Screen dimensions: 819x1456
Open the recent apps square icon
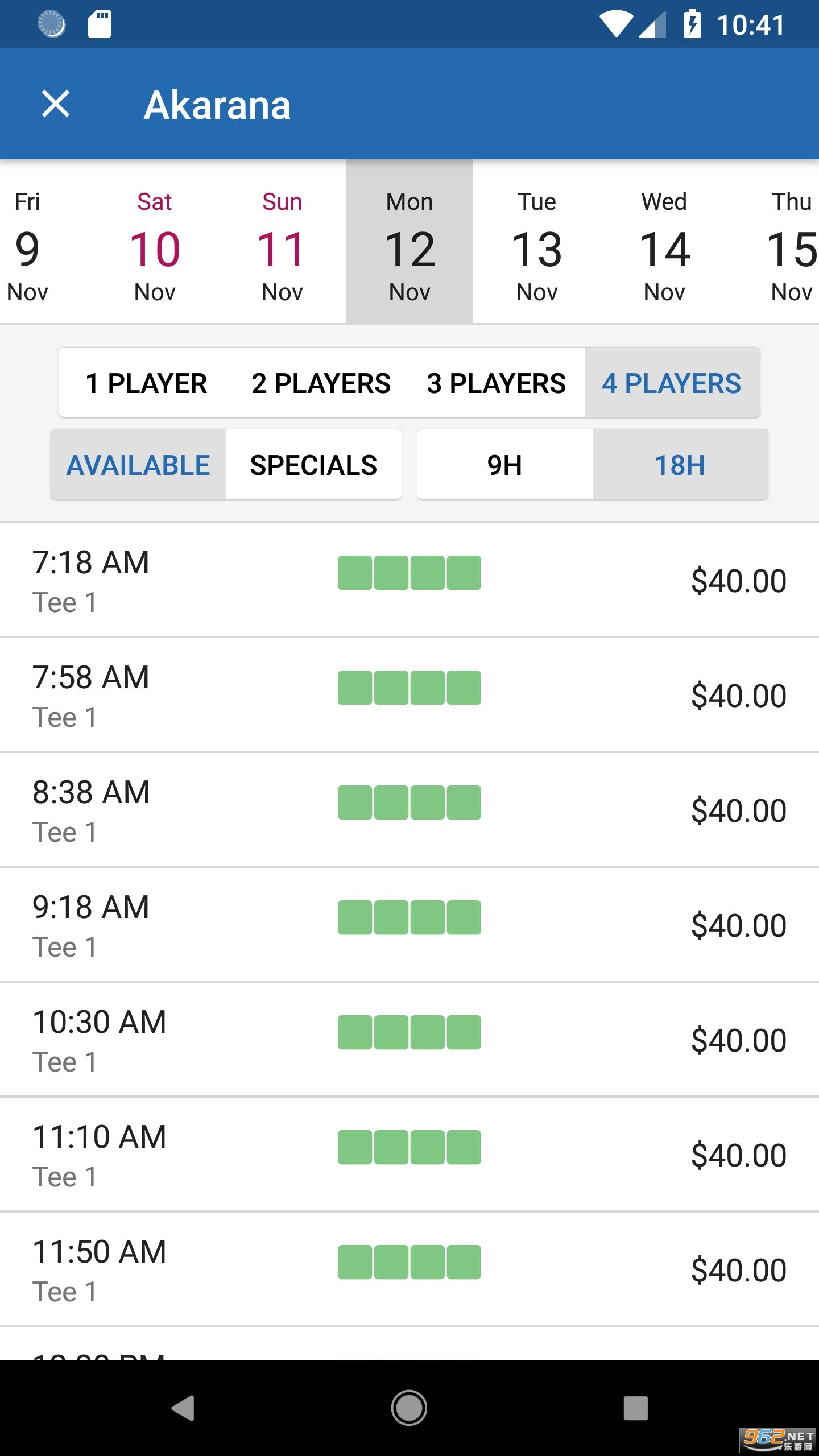[635, 1408]
